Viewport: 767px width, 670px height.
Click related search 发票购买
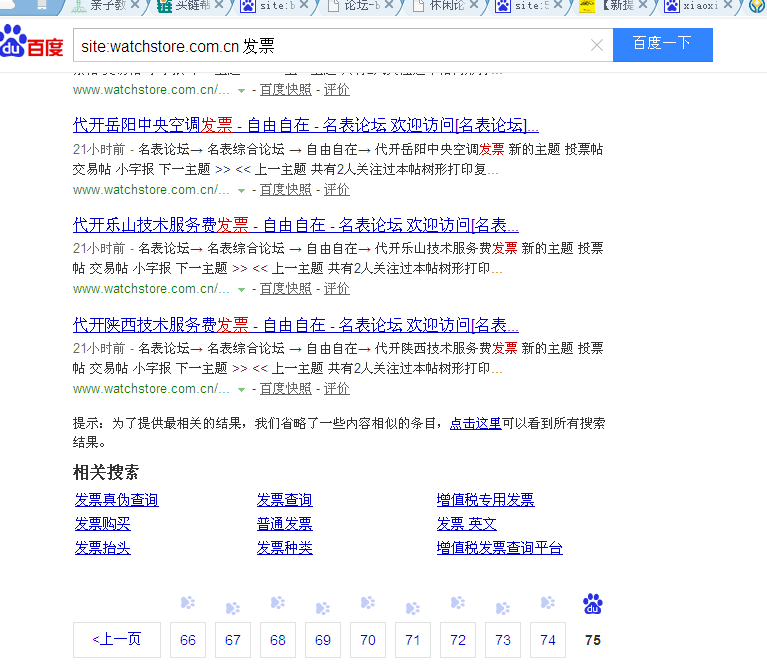pos(102,523)
